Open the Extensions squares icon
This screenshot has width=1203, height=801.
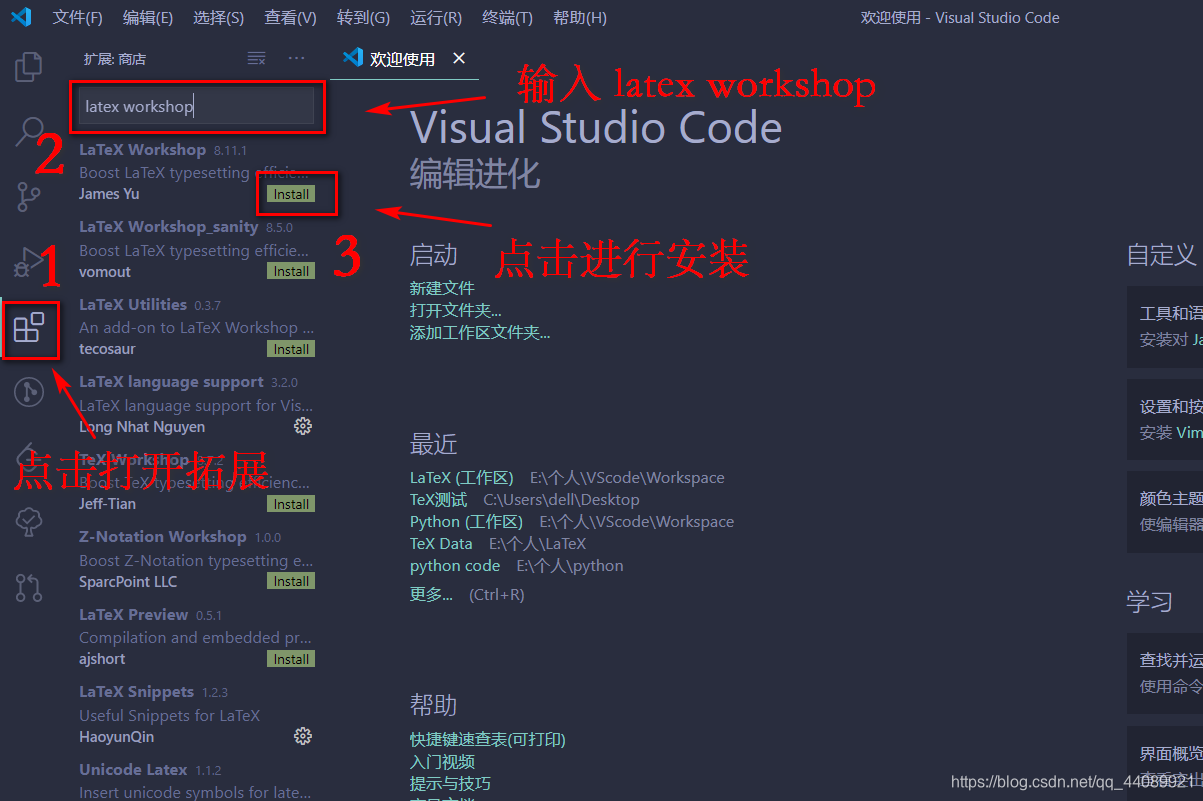pos(29,327)
